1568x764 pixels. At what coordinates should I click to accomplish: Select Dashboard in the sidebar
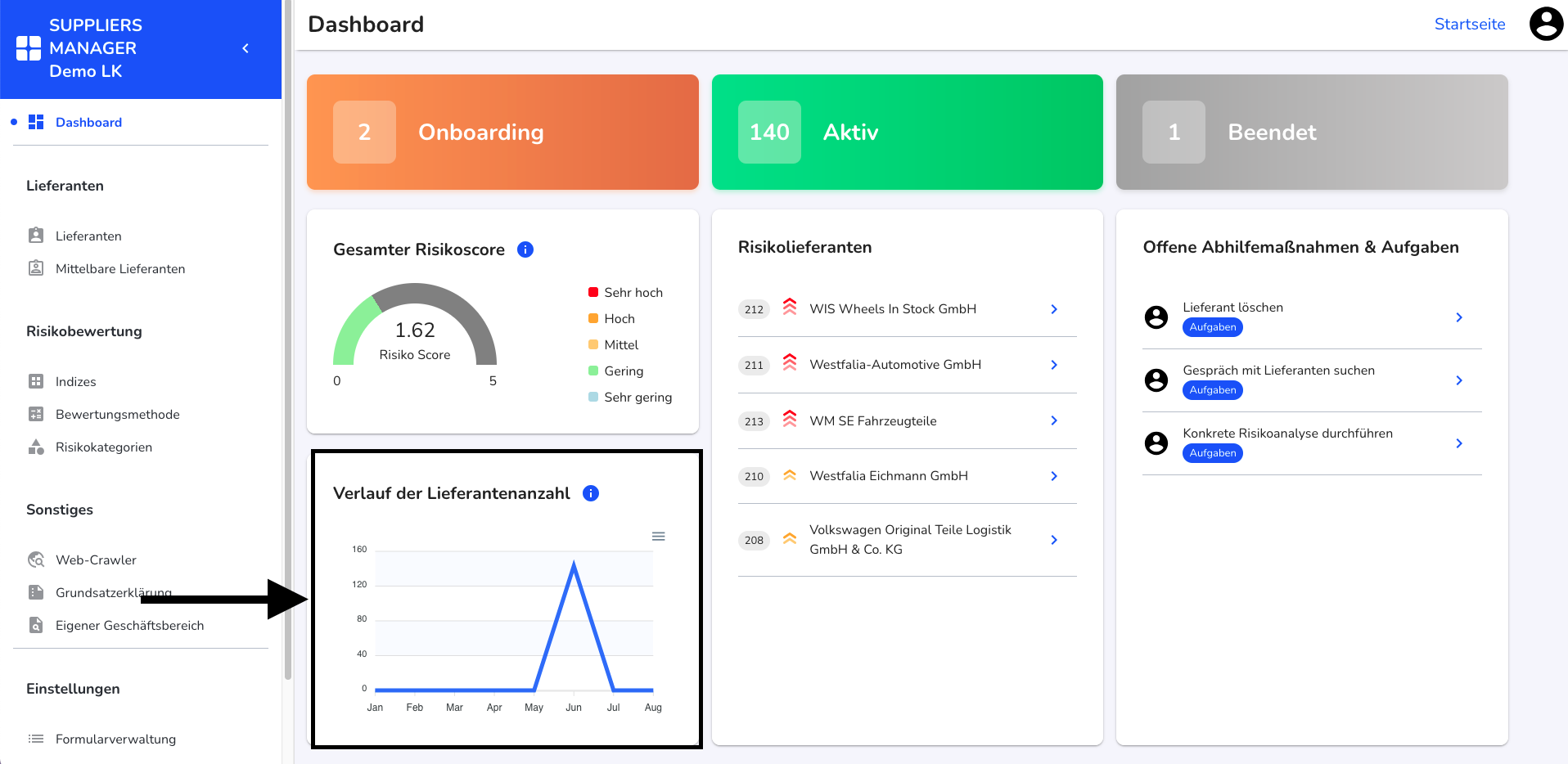pyautogui.click(x=88, y=122)
